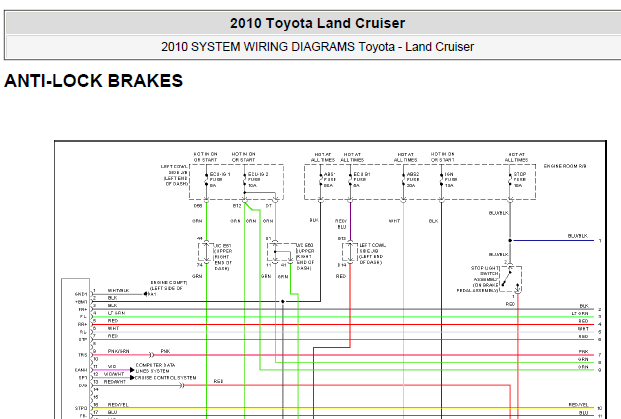The width and height of the screenshot is (621, 419).
Task: Click the 'BLU/BLK' label on the horizontal blue wire
Action: [578, 236]
